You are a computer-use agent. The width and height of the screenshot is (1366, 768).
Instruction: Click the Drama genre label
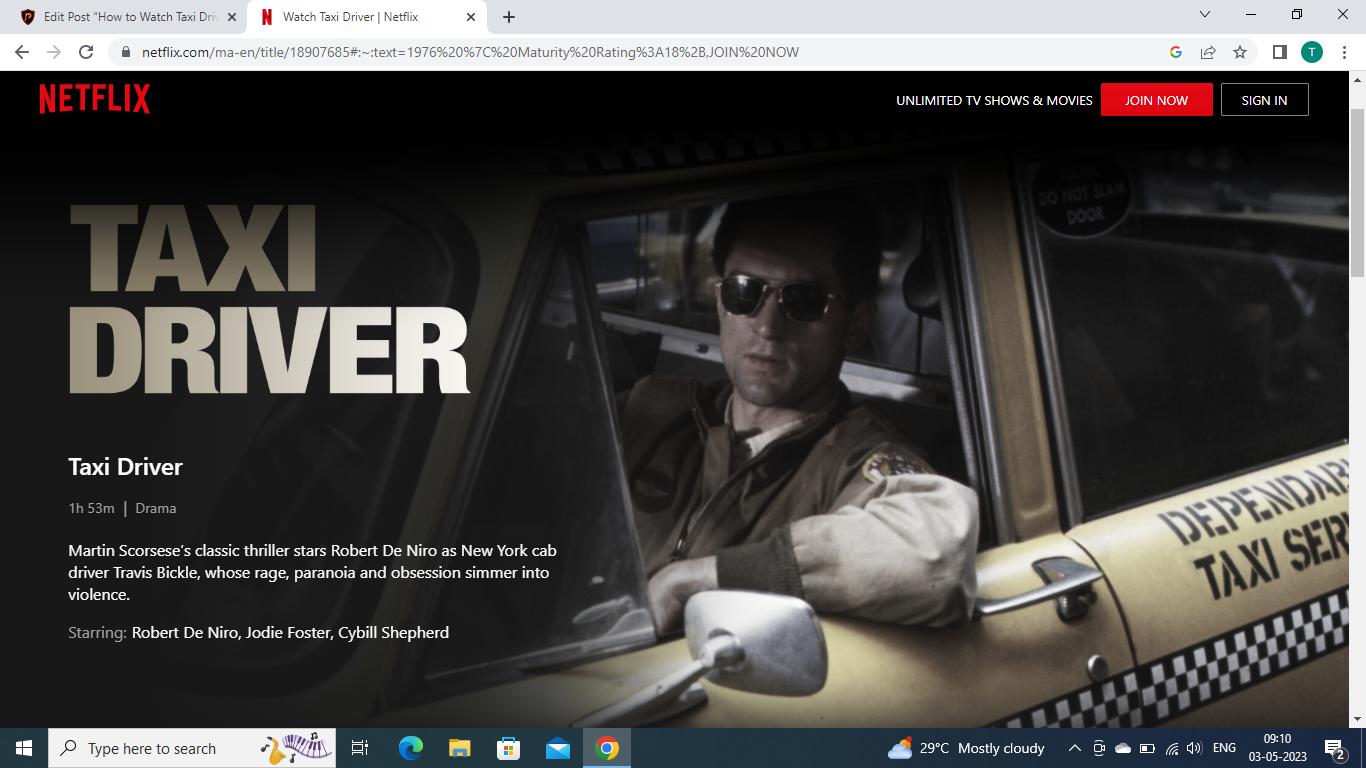[x=156, y=508]
